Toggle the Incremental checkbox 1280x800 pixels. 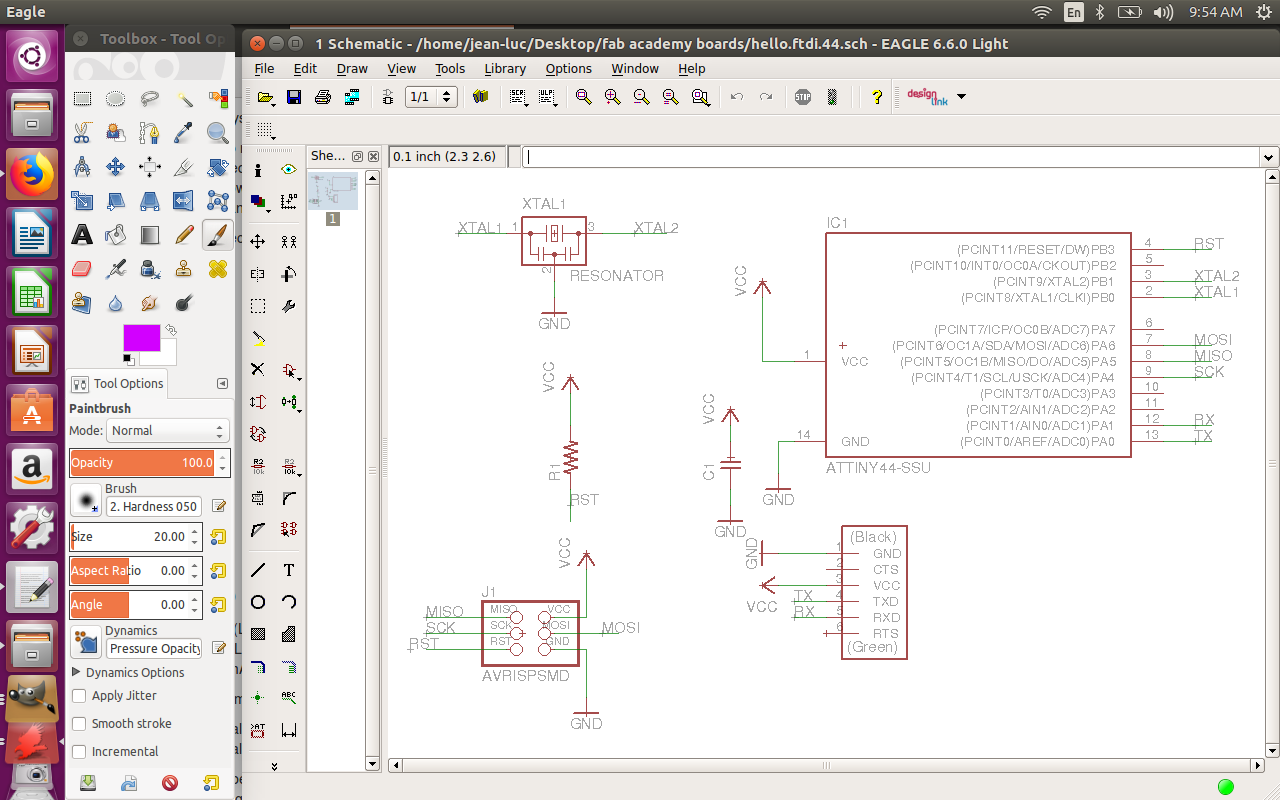pyautogui.click(x=80, y=752)
